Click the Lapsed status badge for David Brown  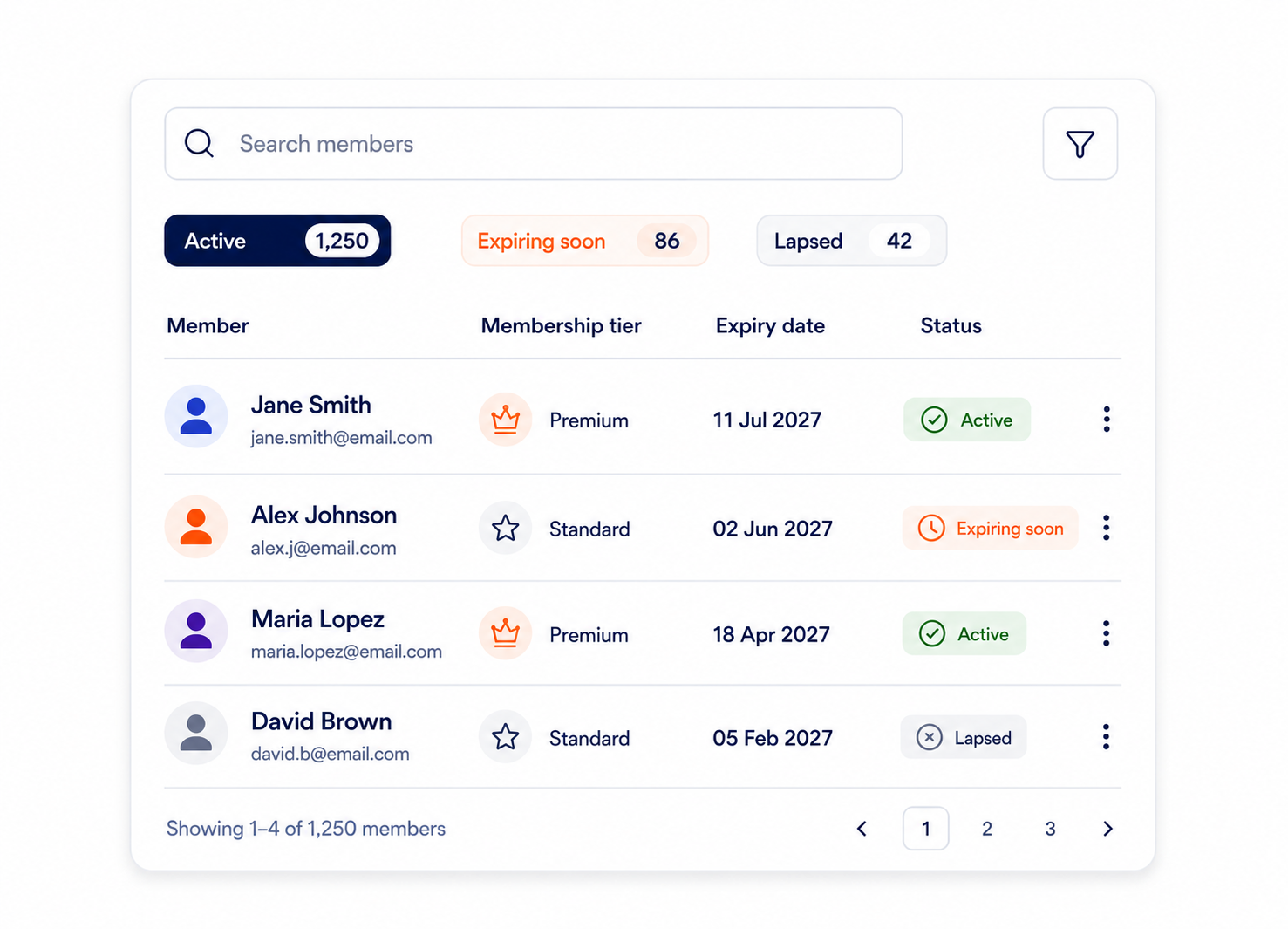[964, 737]
